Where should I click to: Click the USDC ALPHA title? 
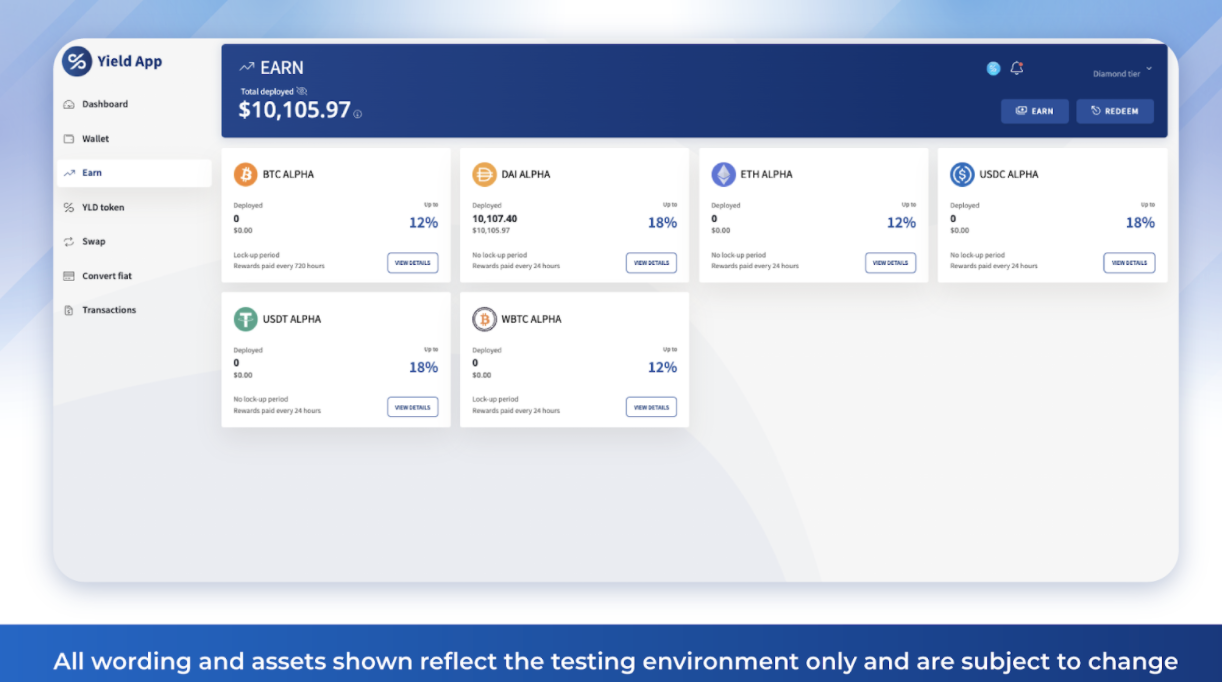[1009, 174]
